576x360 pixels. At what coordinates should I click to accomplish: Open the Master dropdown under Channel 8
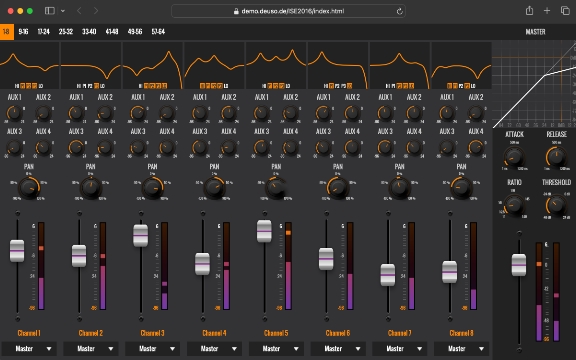462,349
